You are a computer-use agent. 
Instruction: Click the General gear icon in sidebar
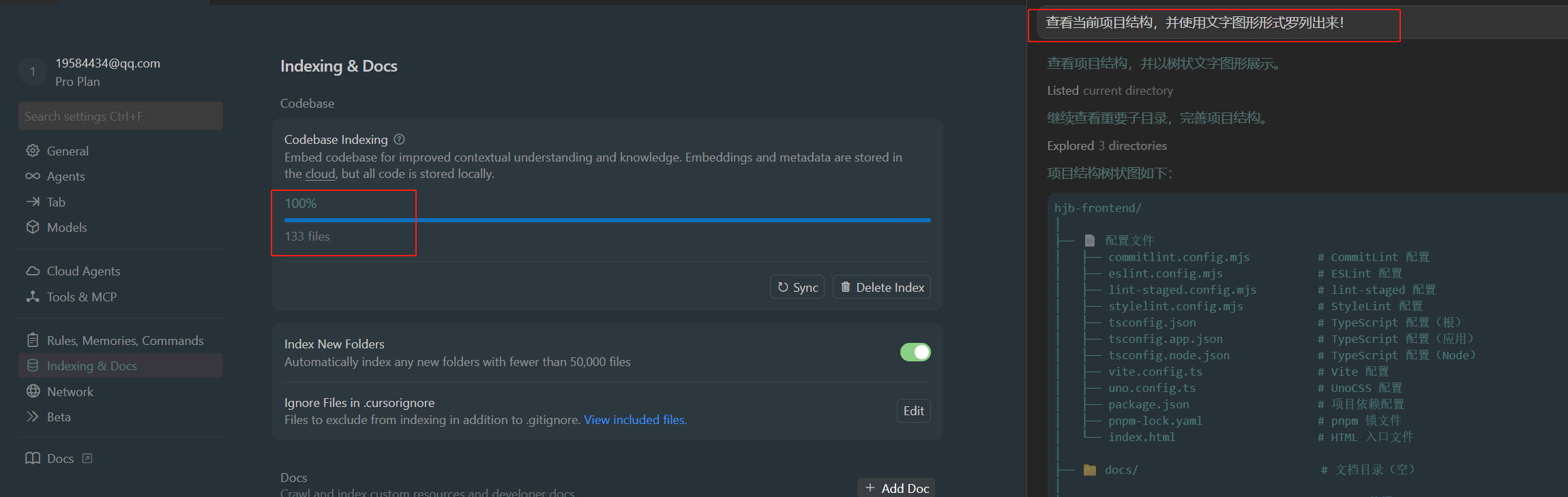click(33, 151)
